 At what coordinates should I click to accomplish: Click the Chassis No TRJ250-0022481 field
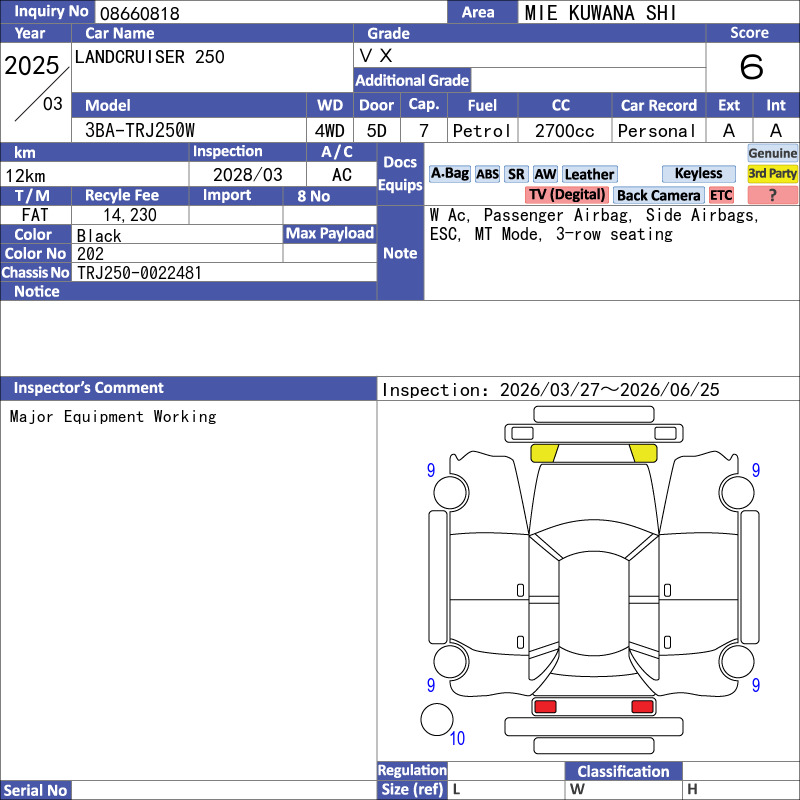click(225, 272)
